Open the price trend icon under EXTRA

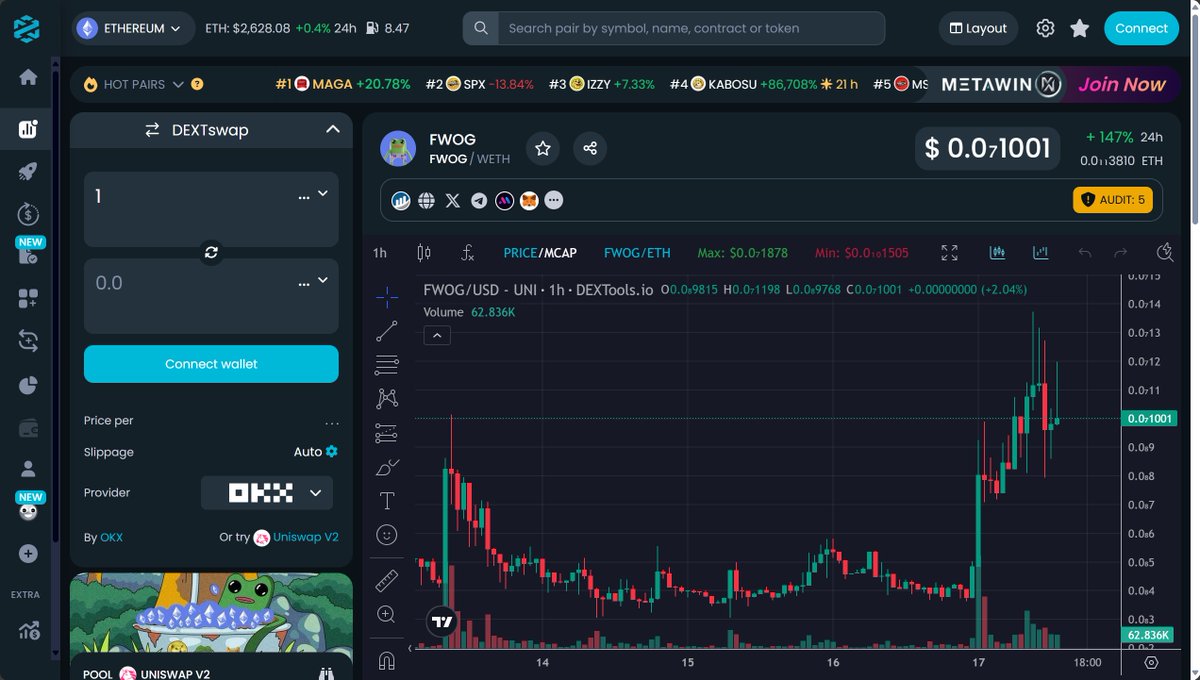[x=28, y=630]
